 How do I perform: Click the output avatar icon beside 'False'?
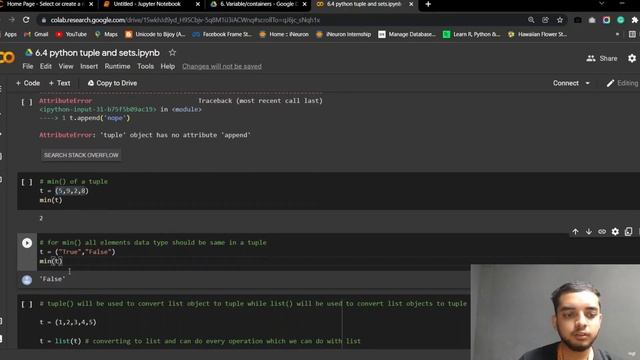27,280
